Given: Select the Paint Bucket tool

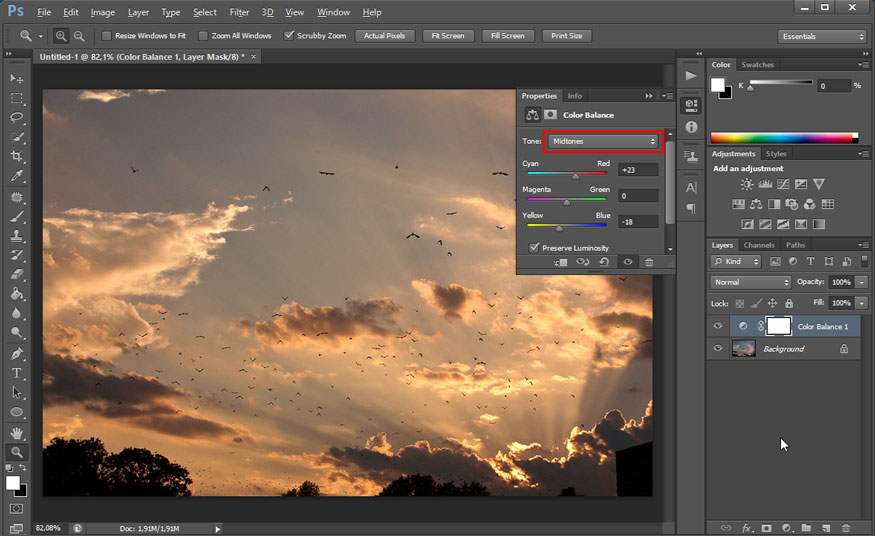Looking at the screenshot, I should [x=17, y=293].
